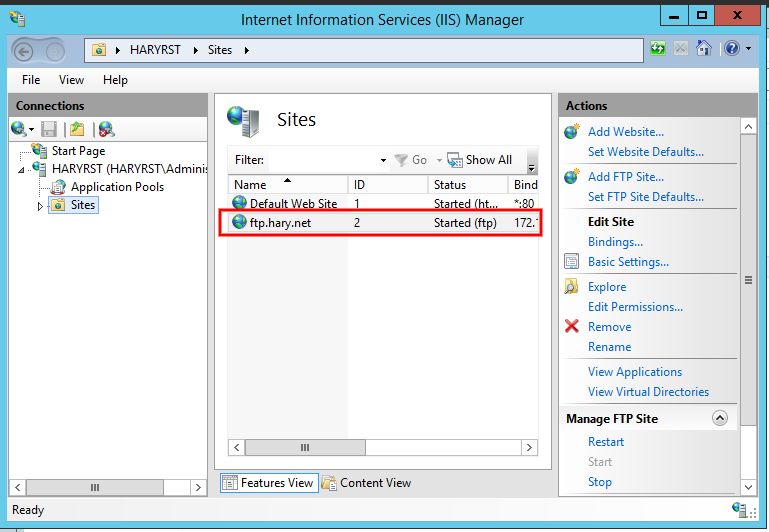Click the Create New Connection globe icon

(19, 129)
